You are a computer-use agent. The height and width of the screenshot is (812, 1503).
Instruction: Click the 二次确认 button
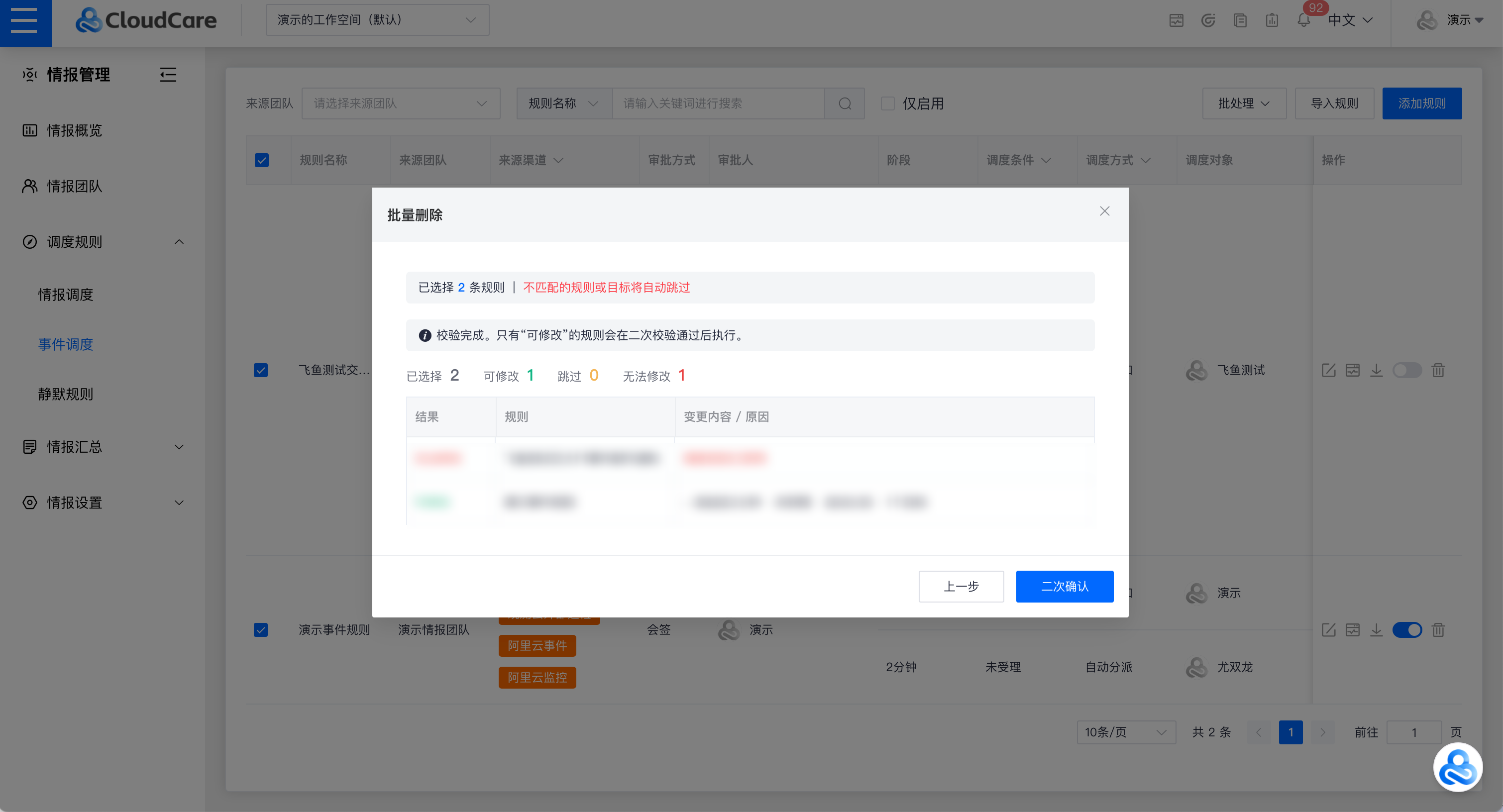[x=1064, y=586]
